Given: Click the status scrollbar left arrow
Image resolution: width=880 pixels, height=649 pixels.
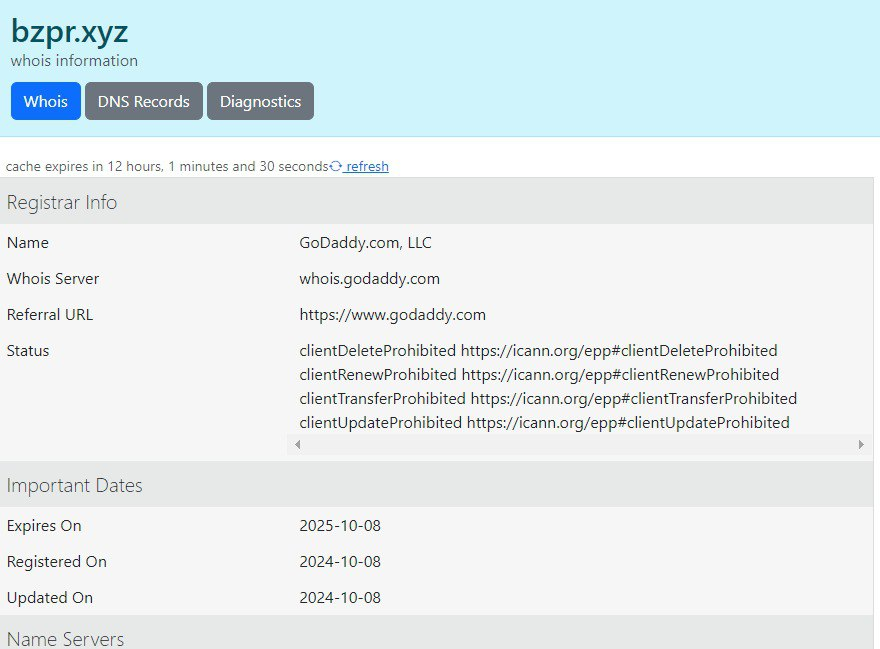Looking at the screenshot, I should (x=297, y=445).
